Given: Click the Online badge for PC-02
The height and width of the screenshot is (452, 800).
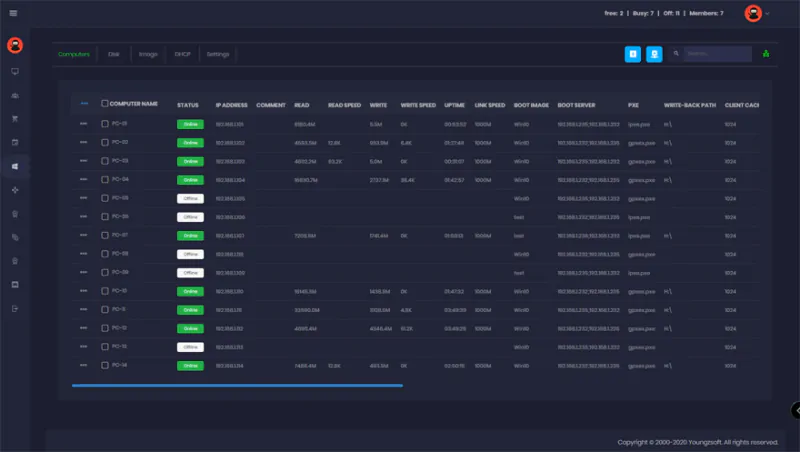Looking at the screenshot, I should pyautogui.click(x=190, y=143).
